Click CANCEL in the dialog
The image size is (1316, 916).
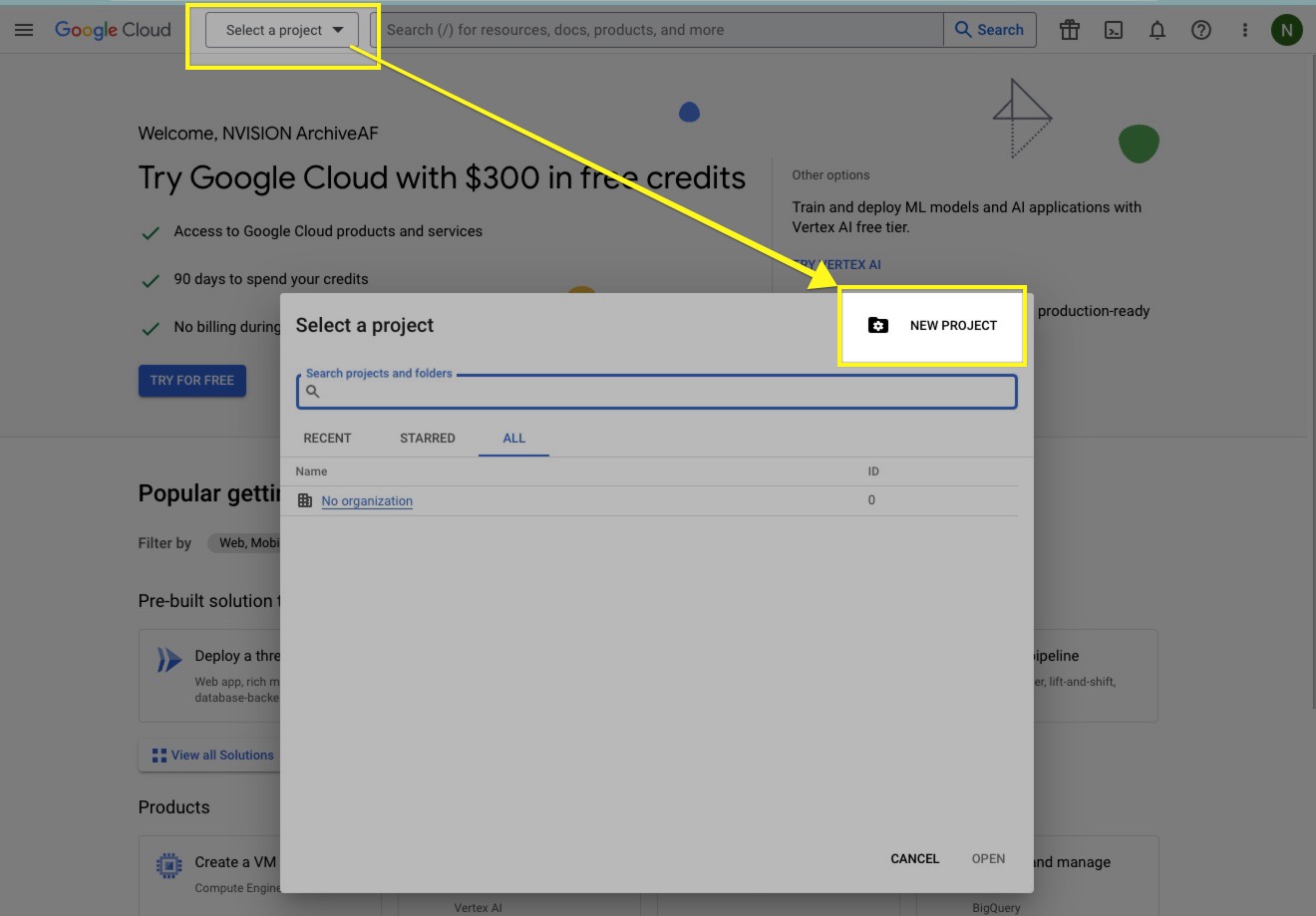915,859
